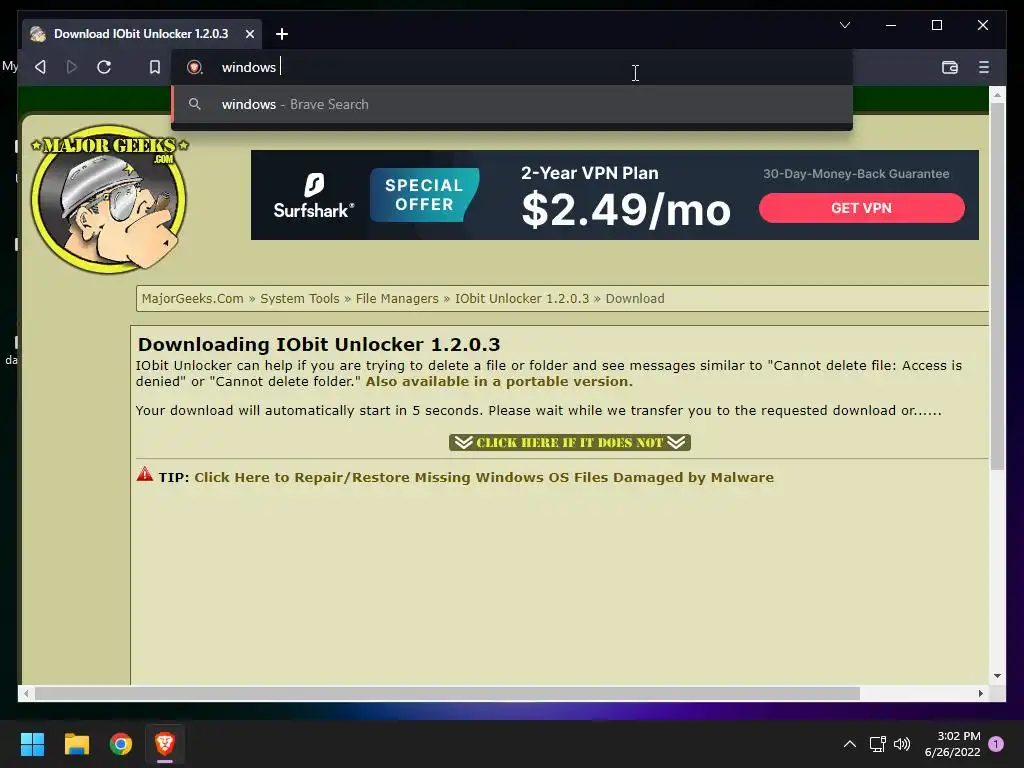Image resolution: width=1024 pixels, height=768 pixels.
Task: Minimize the Brave browser window
Action: click(891, 25)
